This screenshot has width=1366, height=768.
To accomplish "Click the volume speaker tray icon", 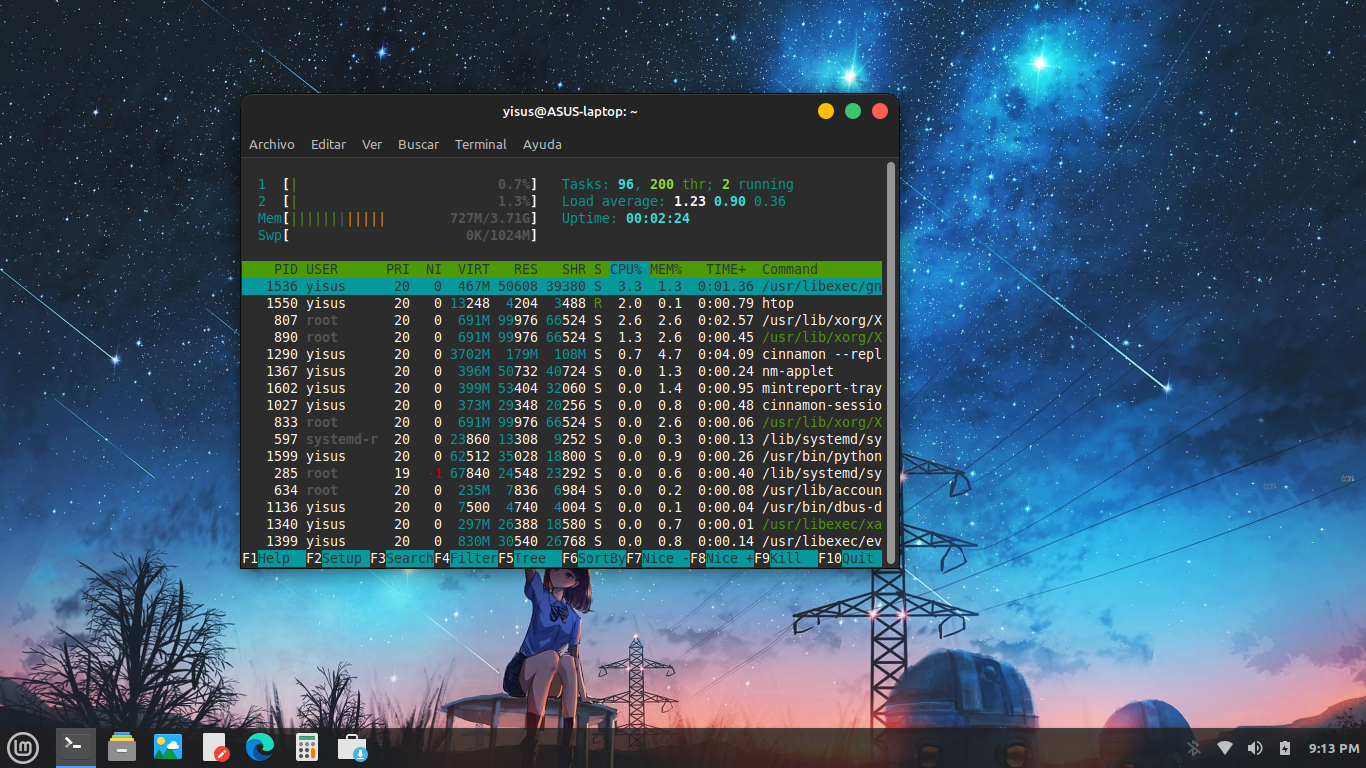I will [1255, 748].
